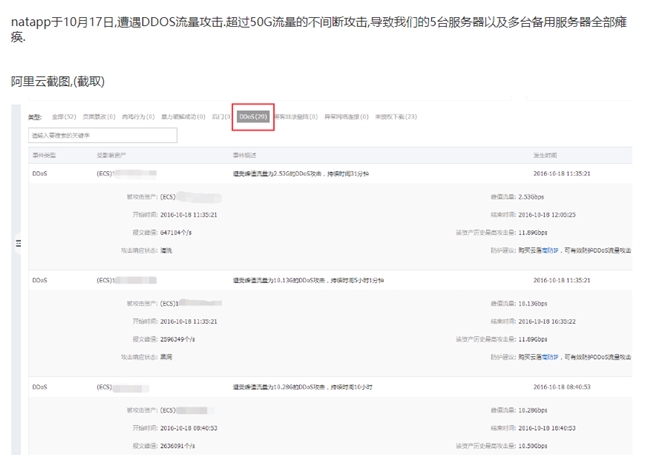The width and height of the screenshot is (650, 468).
Task: Click the first 事件类型 column header
Action: point(44,155)
